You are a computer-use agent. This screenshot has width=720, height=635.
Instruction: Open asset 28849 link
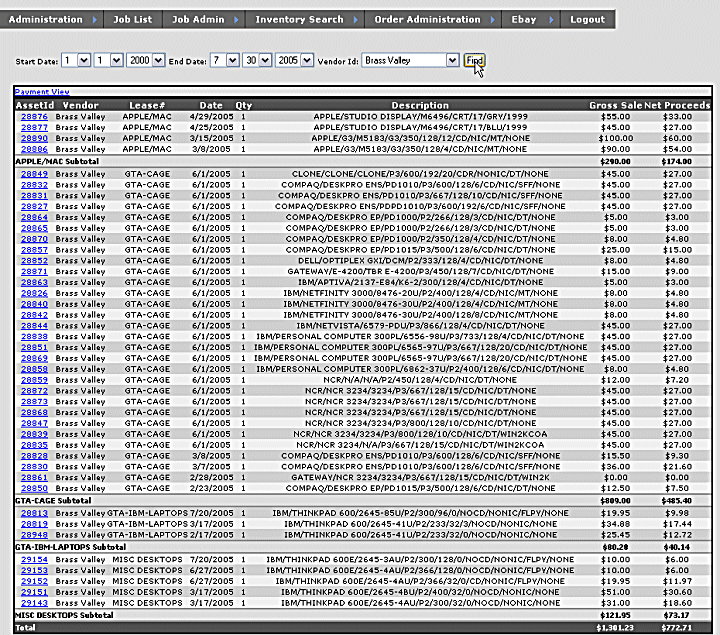(34, 174)
